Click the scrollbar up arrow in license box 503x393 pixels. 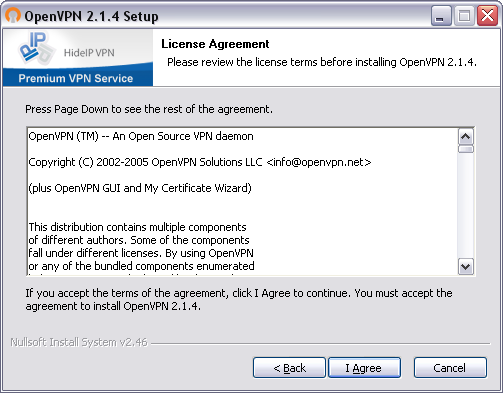pos(465,137)
